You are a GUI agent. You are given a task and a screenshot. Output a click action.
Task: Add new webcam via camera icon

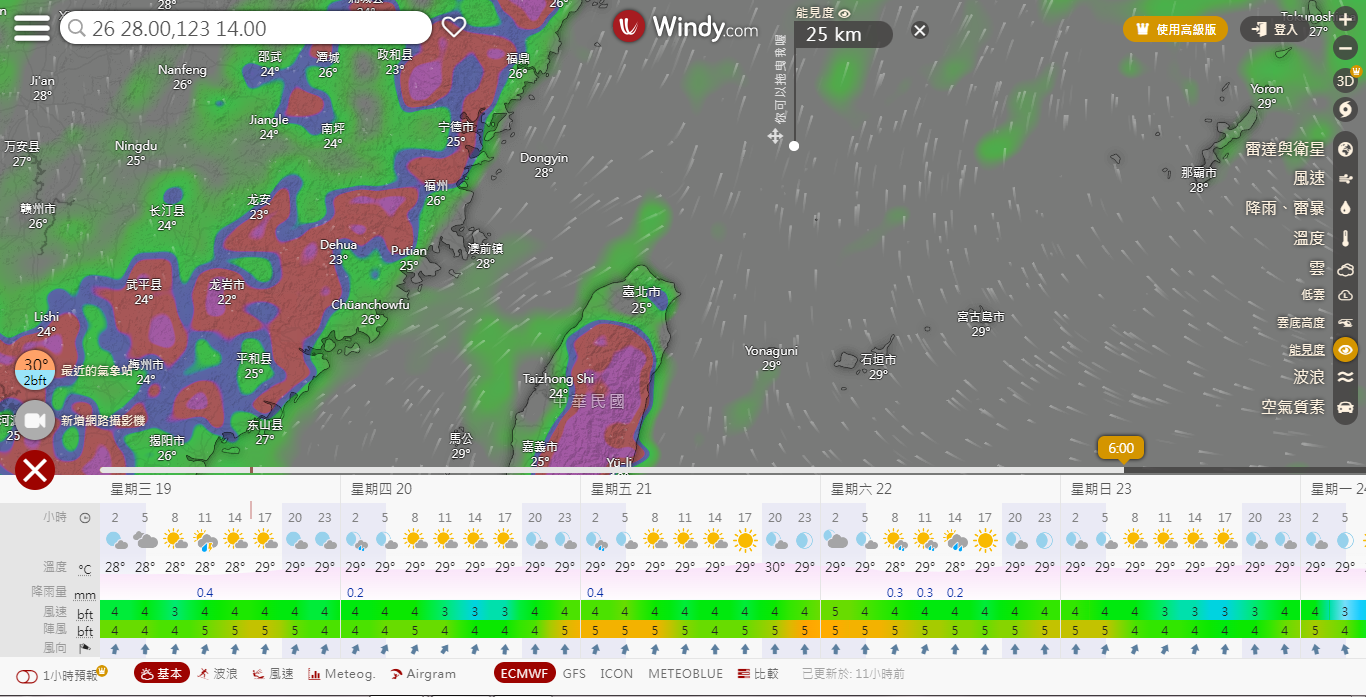(x=35, y=420)
